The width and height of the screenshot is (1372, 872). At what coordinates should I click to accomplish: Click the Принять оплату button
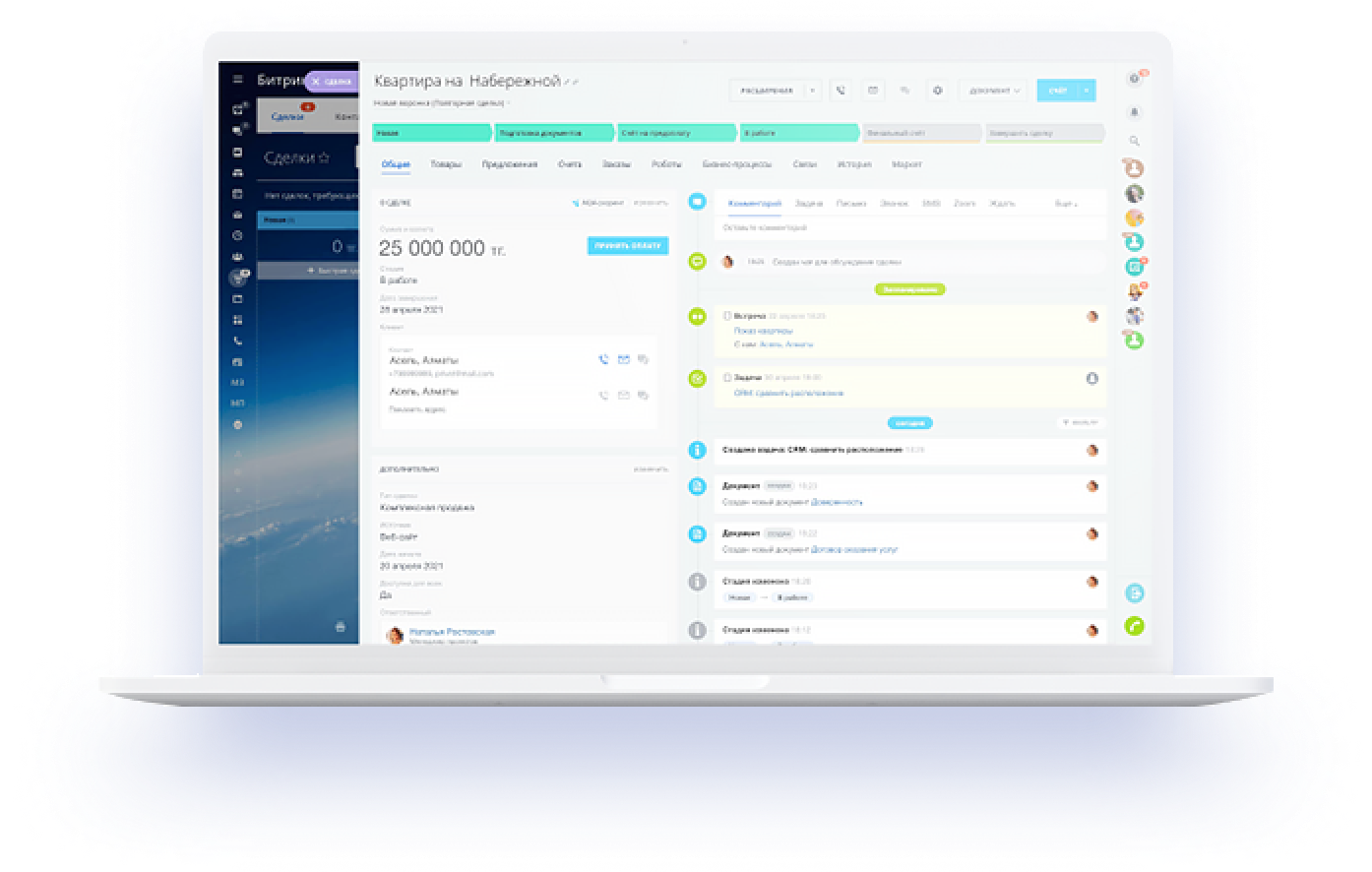628,246
